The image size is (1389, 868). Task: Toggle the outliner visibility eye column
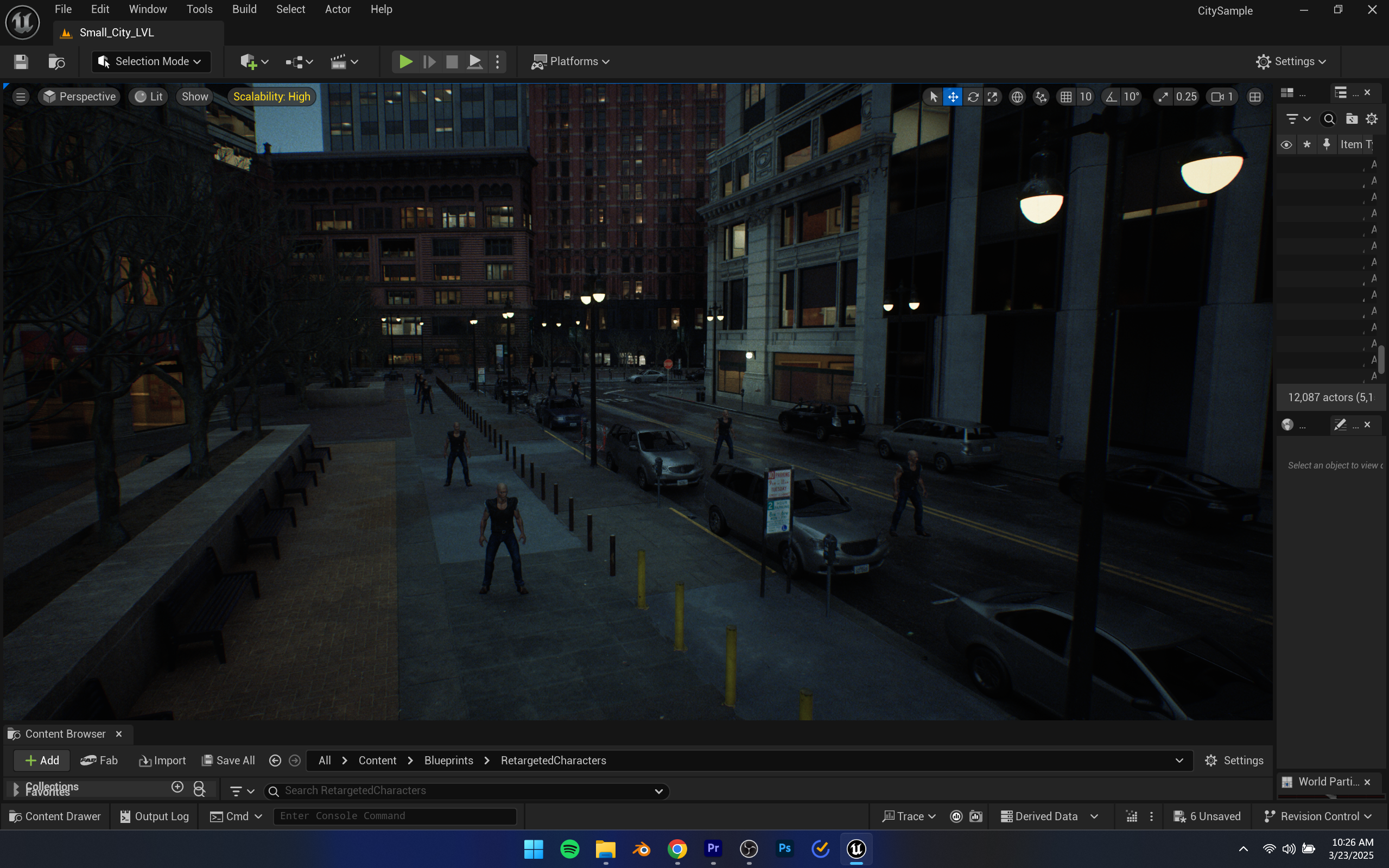(x=1286, y=144)
